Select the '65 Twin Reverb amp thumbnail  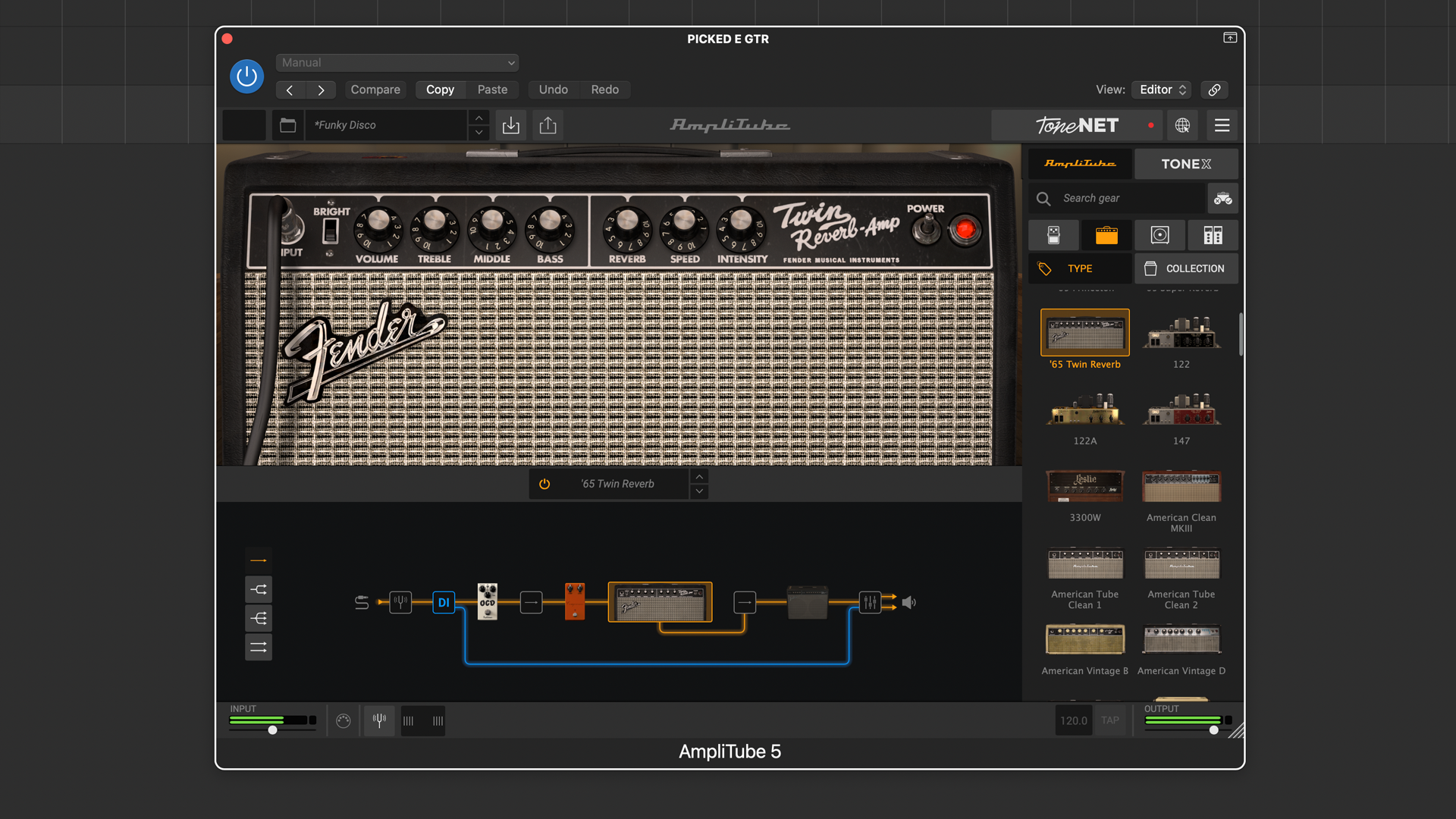click(1085, 332)
